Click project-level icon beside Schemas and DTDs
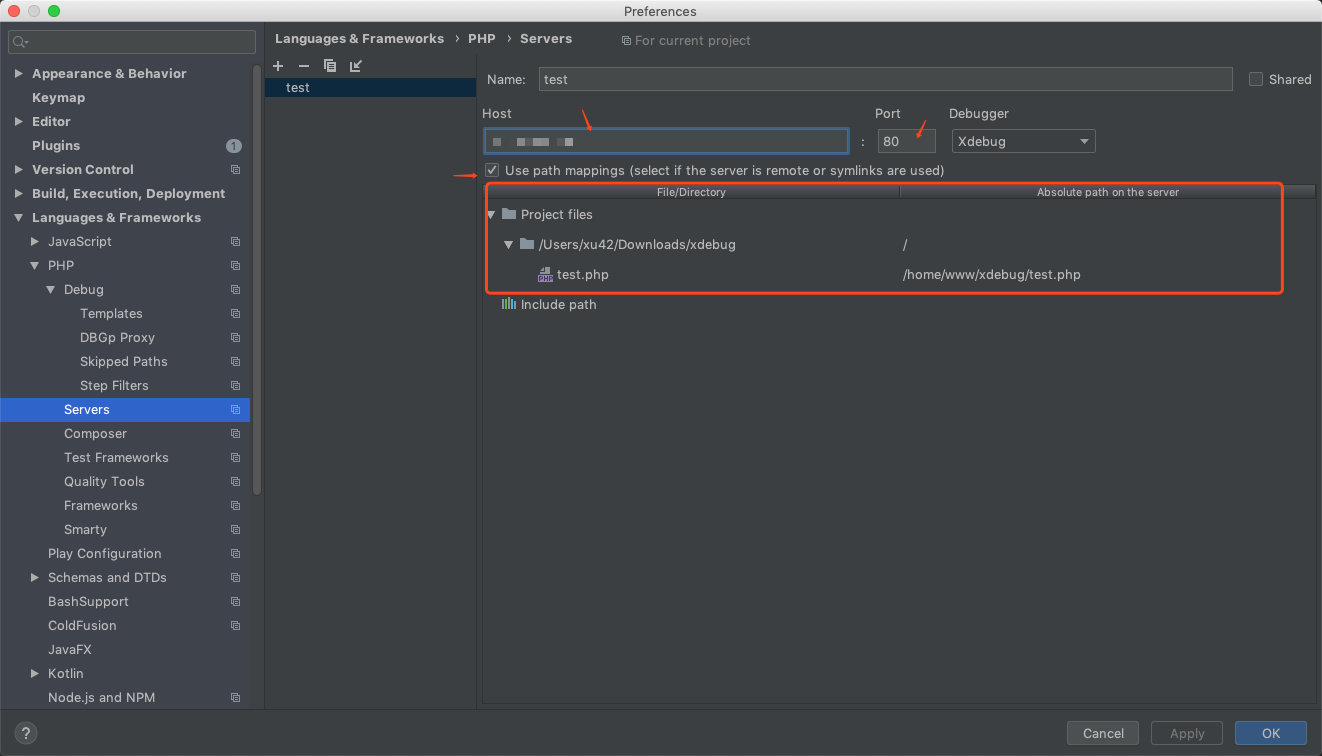The image size is (1322, 756). [x=235, y=578]
